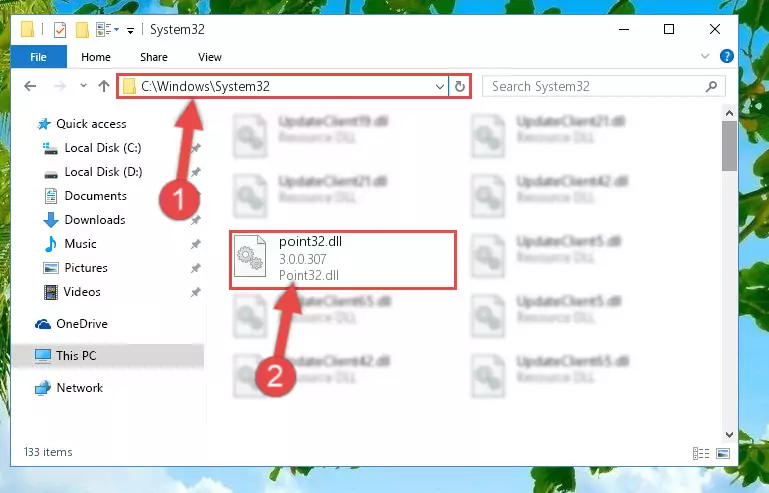Image resolution: width=769 pixels, height=493 pixels.
Task: Click the search magnifier icon
Action: click(x=711, y=87)
